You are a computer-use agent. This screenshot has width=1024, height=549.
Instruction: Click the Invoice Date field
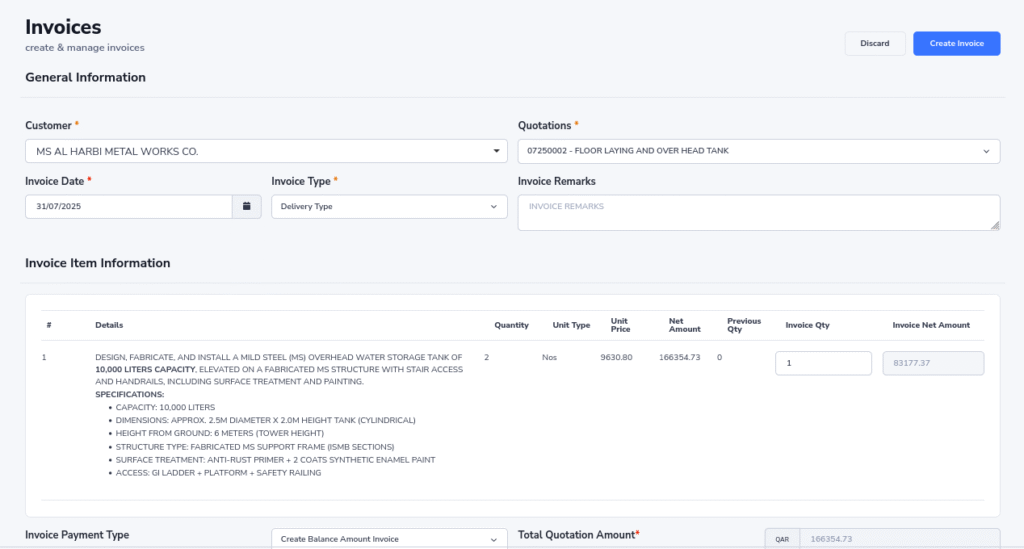coord(129,206)
